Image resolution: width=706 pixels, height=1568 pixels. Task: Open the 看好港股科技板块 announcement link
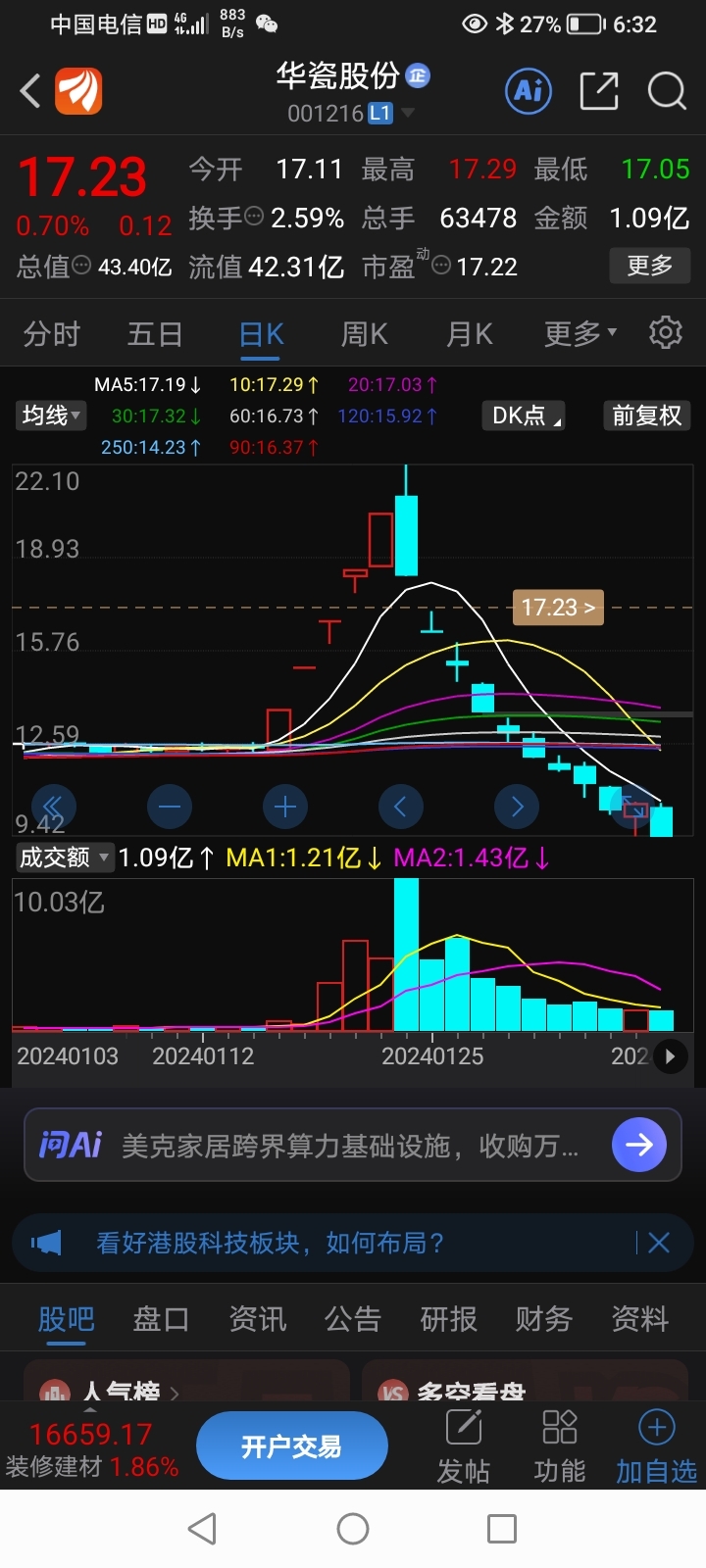click(271, 1243)
